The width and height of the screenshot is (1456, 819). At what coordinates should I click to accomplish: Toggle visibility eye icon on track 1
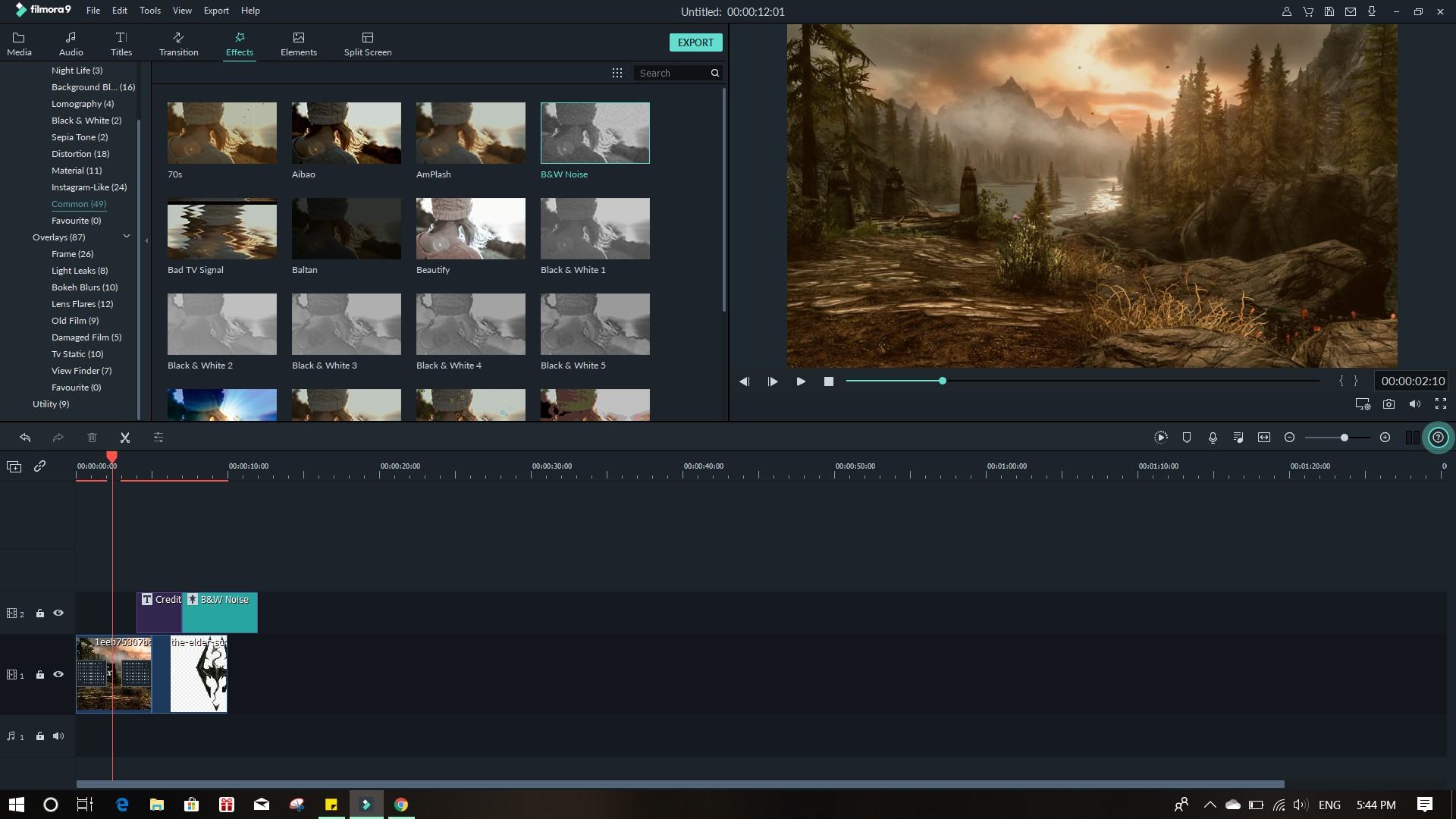coord(58,674)
